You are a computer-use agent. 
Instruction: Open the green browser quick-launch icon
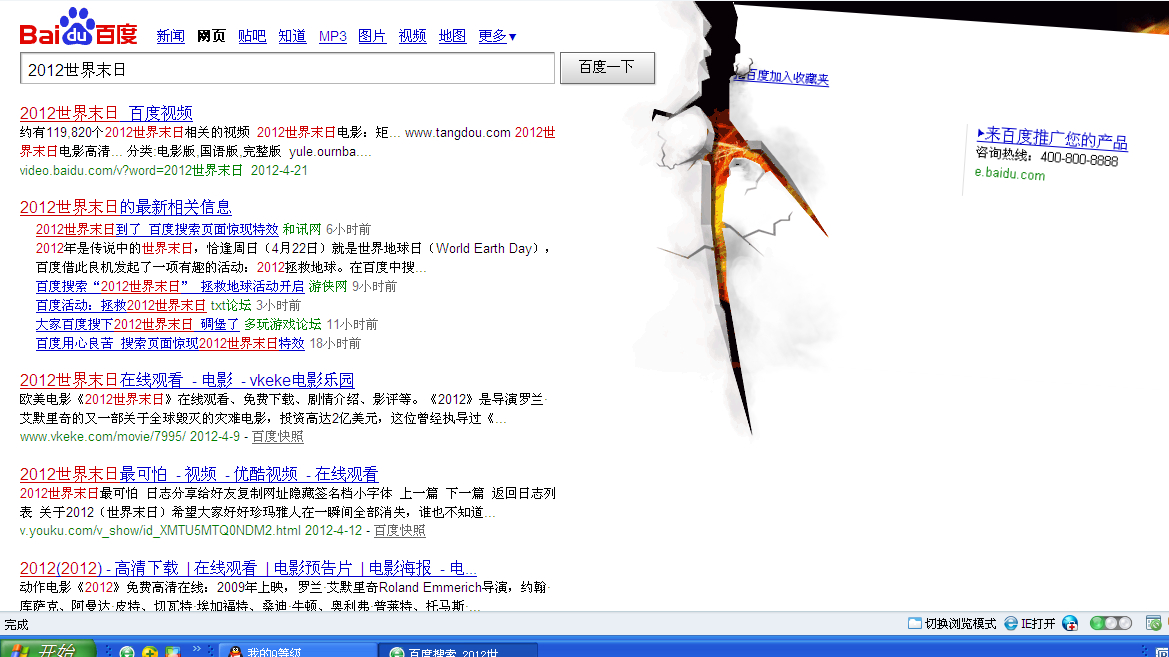click(127, 652)
